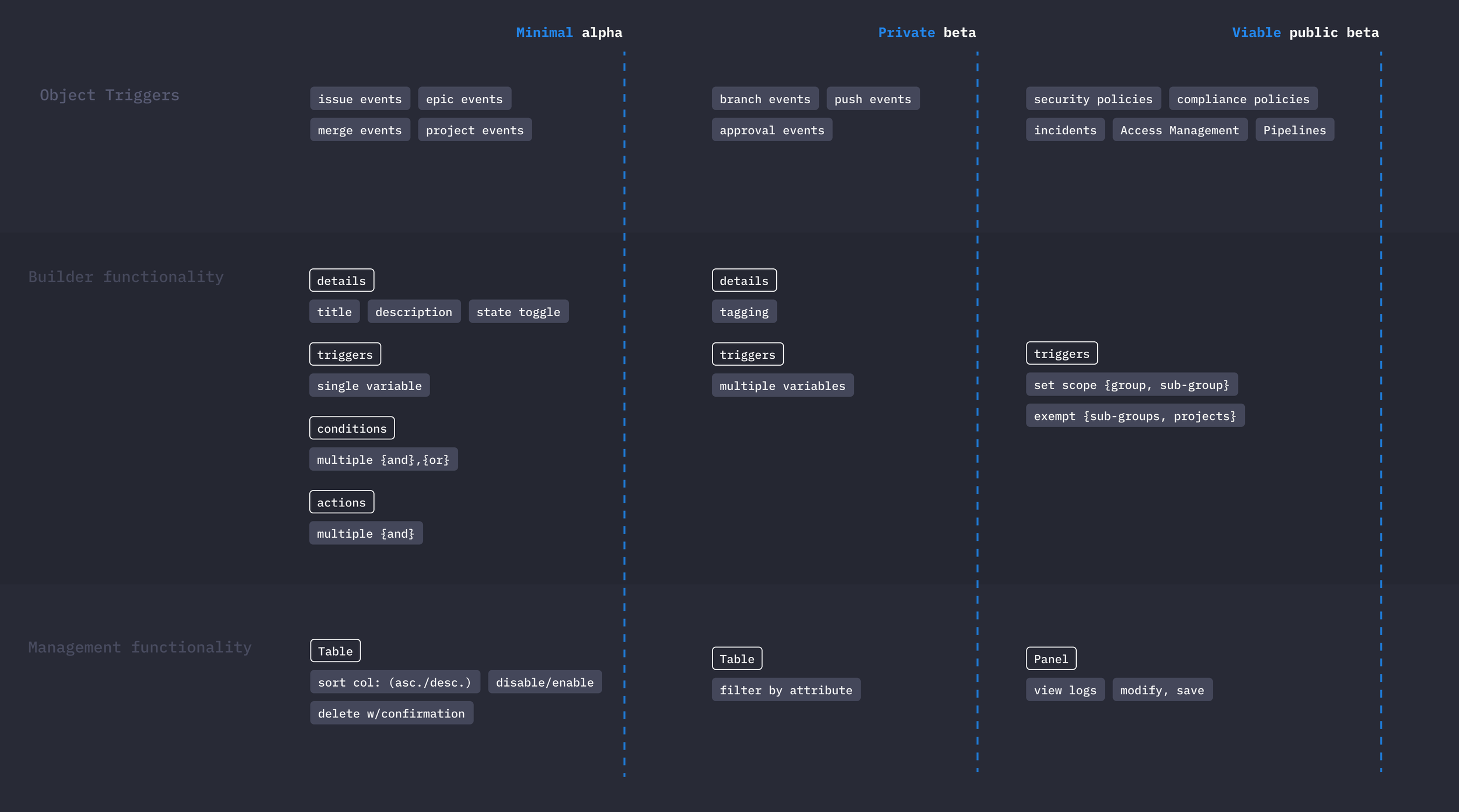The width and height of the screenshot is (1459, 812).
Task: Select 'push events' under Private beta
Action: (x=872, y=99)
